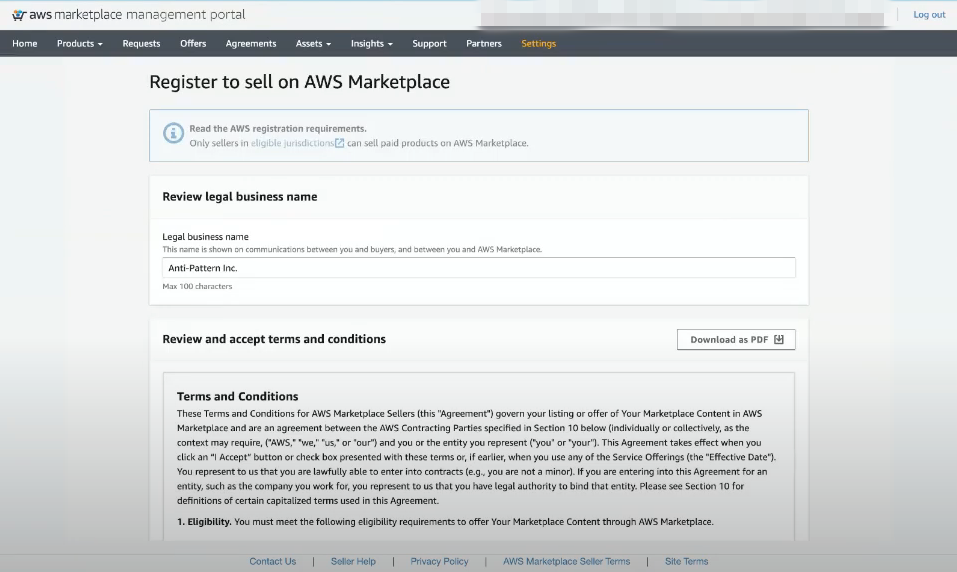Click the Max 100 characters hint text

[x=197, y=286]
